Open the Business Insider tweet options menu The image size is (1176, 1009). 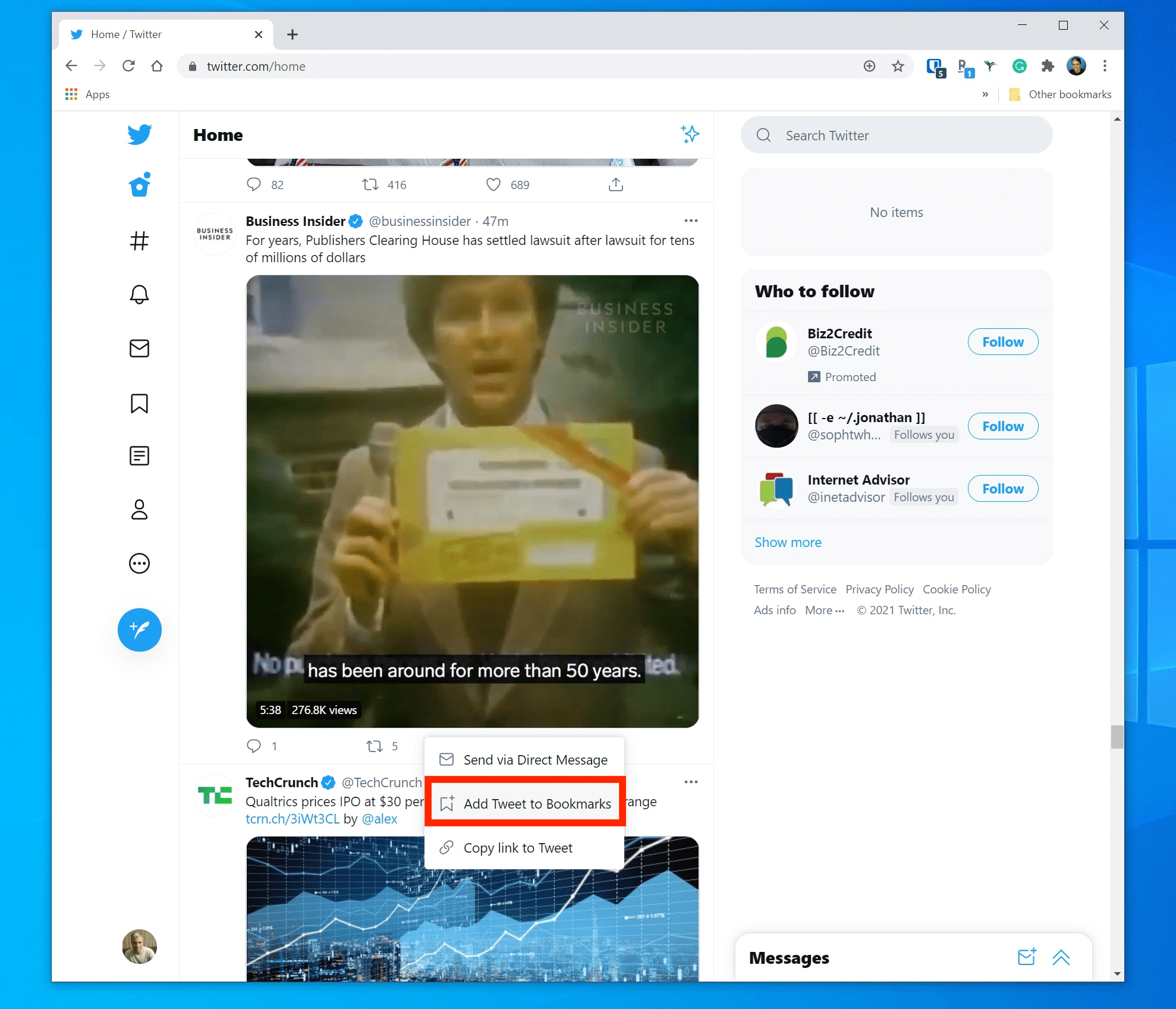pyautogui.click(x=691, y=221)
